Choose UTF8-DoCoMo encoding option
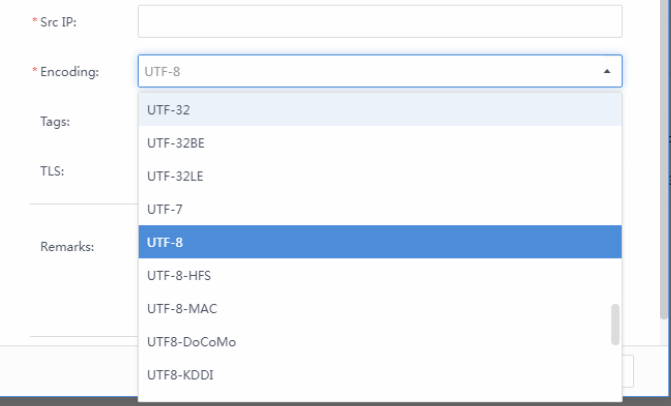 tap(380, 341)
